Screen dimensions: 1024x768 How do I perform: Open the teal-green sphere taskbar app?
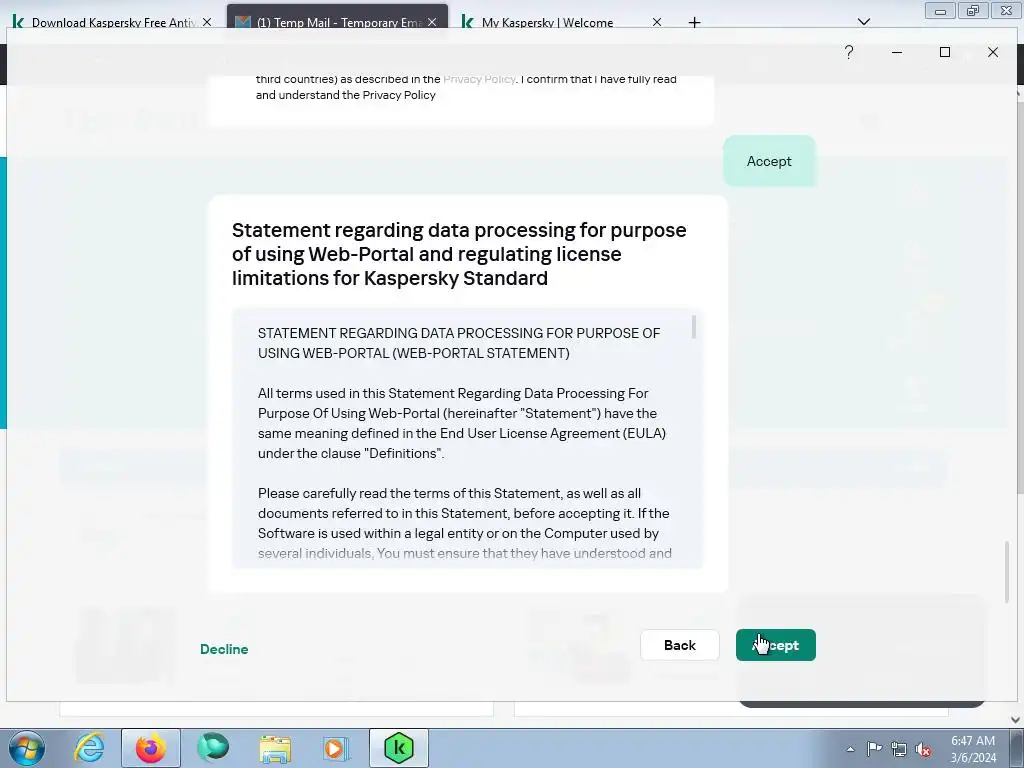[214, 748]
